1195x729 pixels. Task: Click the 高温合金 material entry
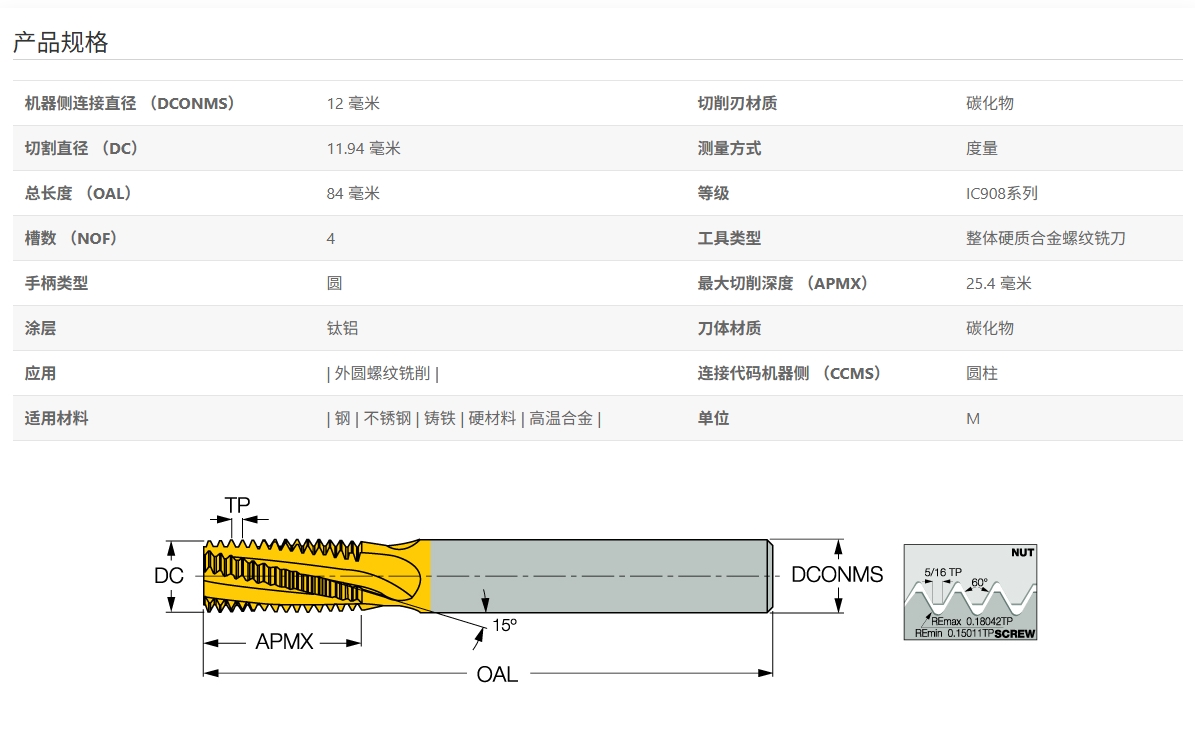click(x=561, y=418)
